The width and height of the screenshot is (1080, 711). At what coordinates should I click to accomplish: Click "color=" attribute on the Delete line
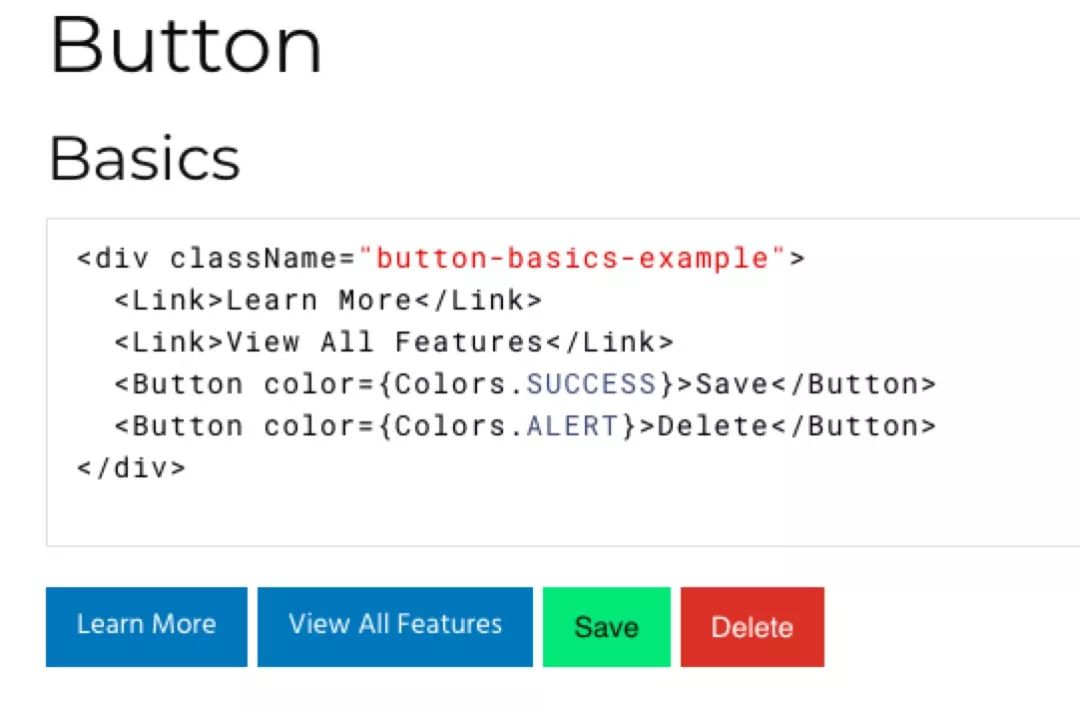[320, 426]
